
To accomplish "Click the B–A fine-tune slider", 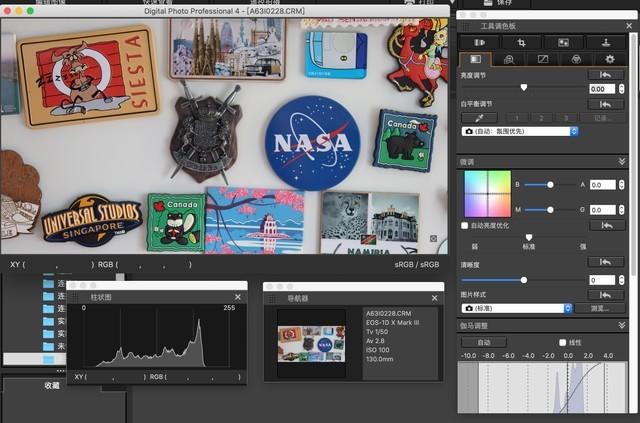I will 550,185.
